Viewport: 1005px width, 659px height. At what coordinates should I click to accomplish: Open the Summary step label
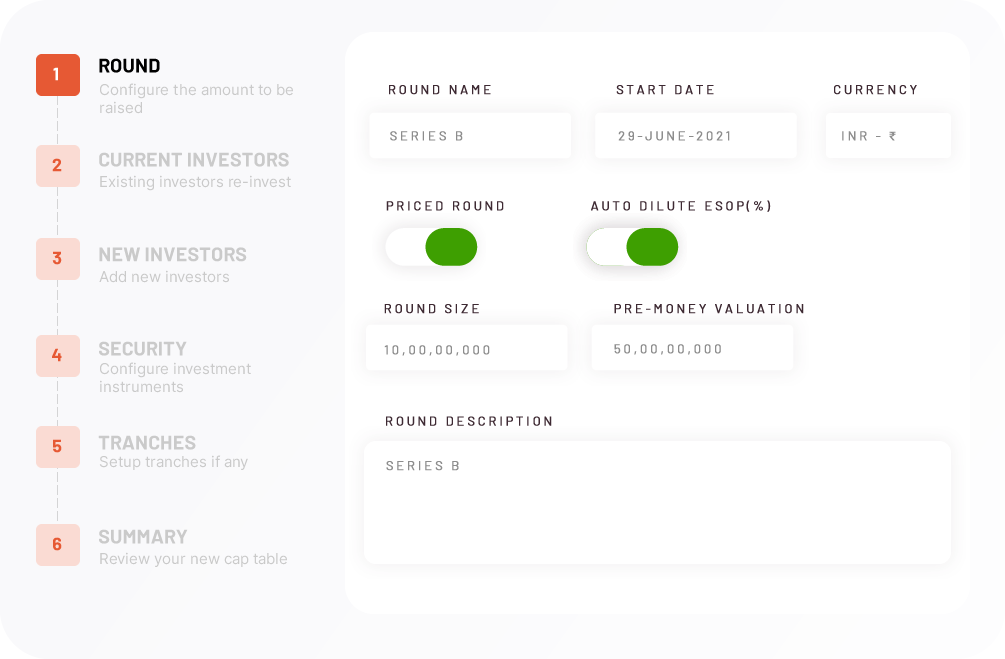coord(143,537)
